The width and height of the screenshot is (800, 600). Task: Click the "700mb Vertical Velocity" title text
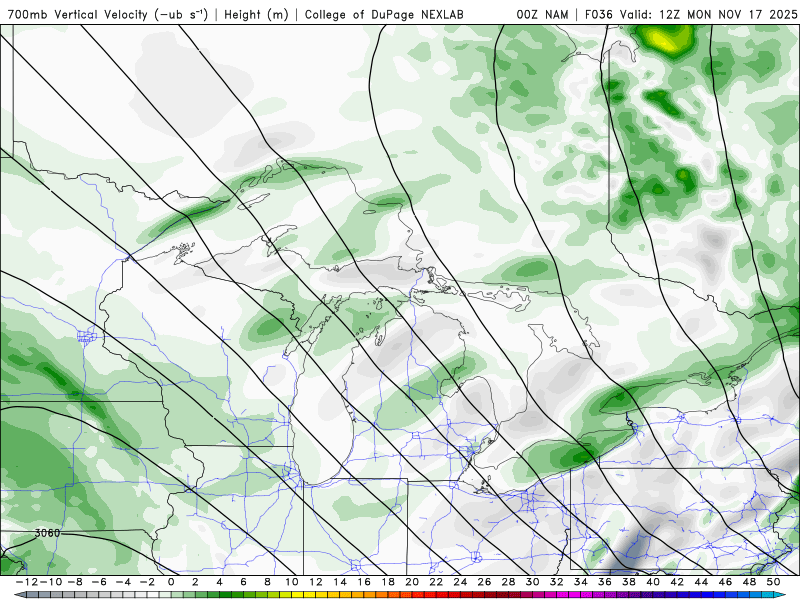point(78,14)
